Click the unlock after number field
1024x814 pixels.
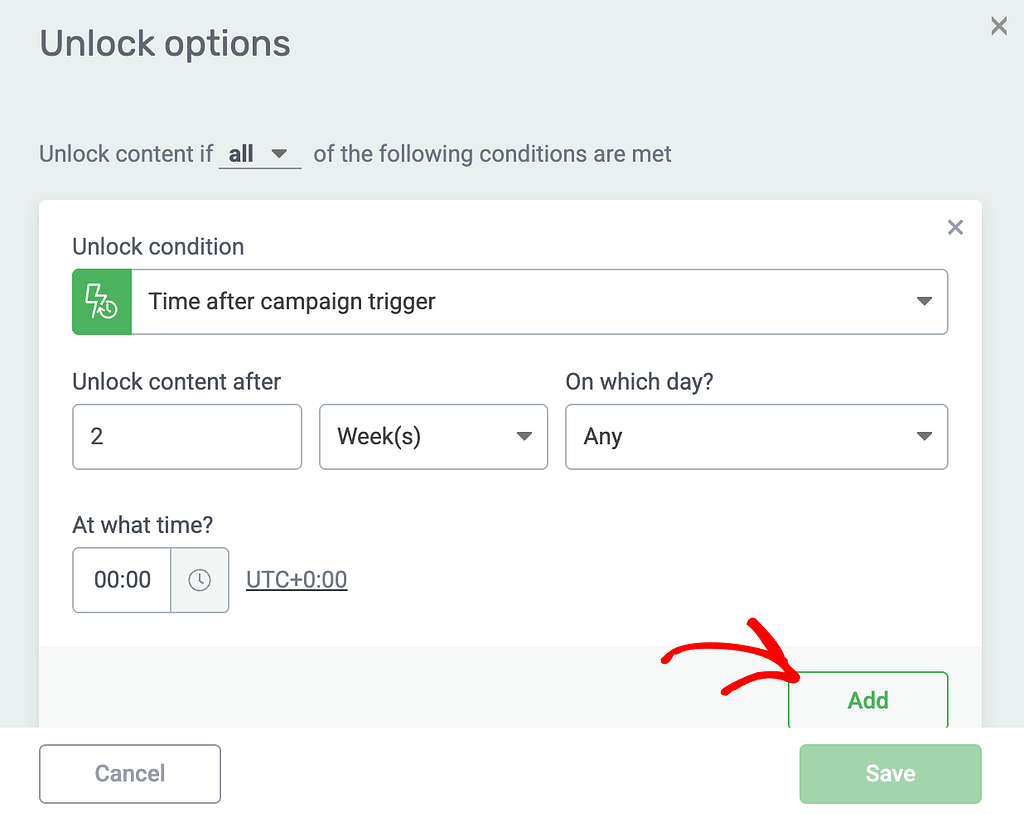coord(187,436)
